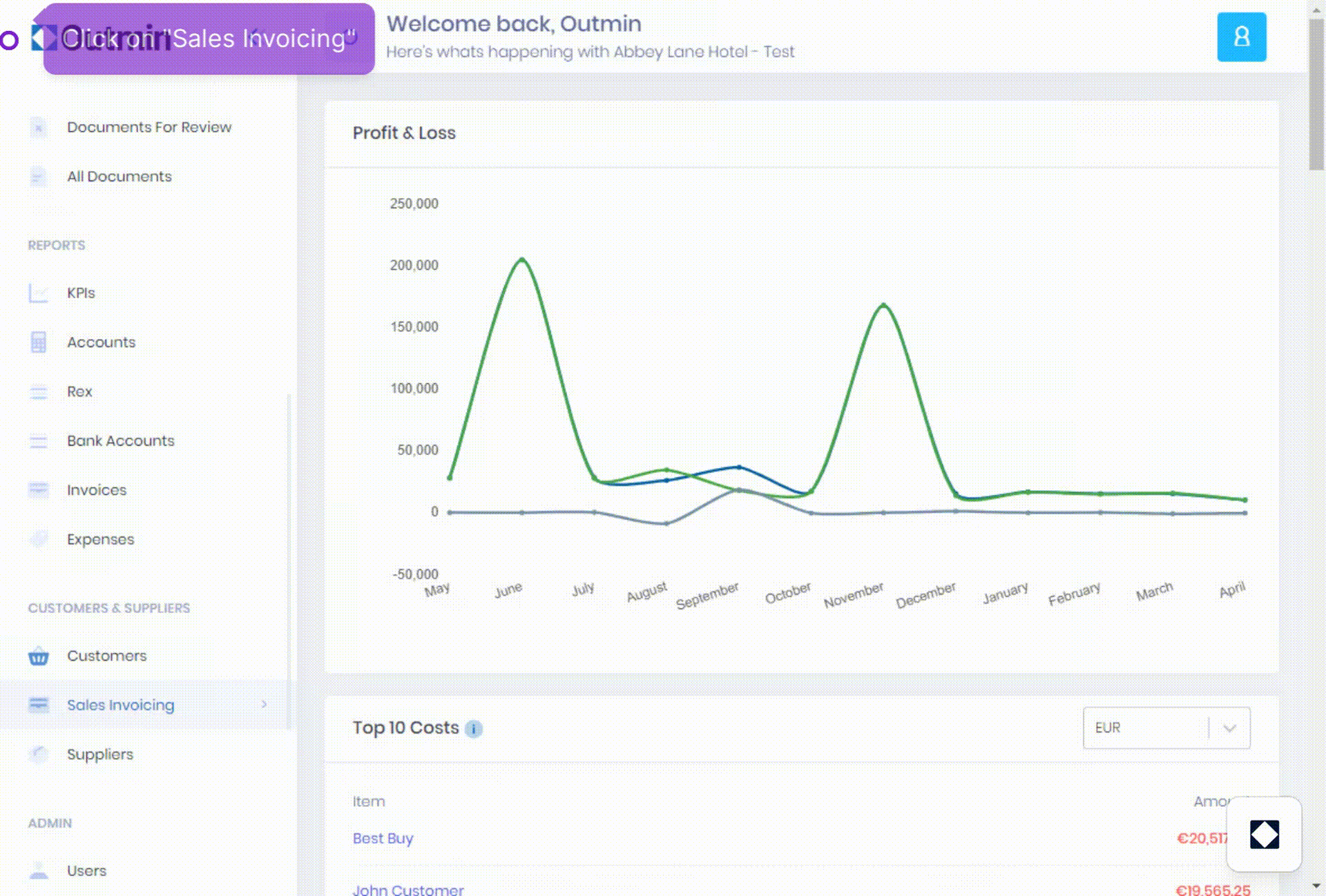Image resolution: width=1326 pixels, height=896 pixels.
Task: Open Bank Accounts page
Action: coord(121,441)
